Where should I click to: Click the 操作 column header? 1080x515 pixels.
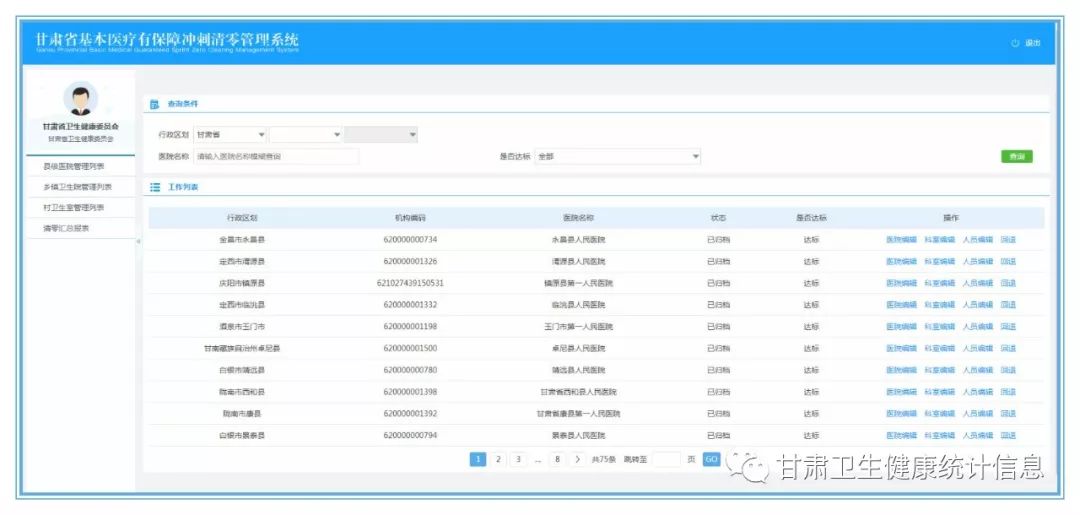click(951, 218)
